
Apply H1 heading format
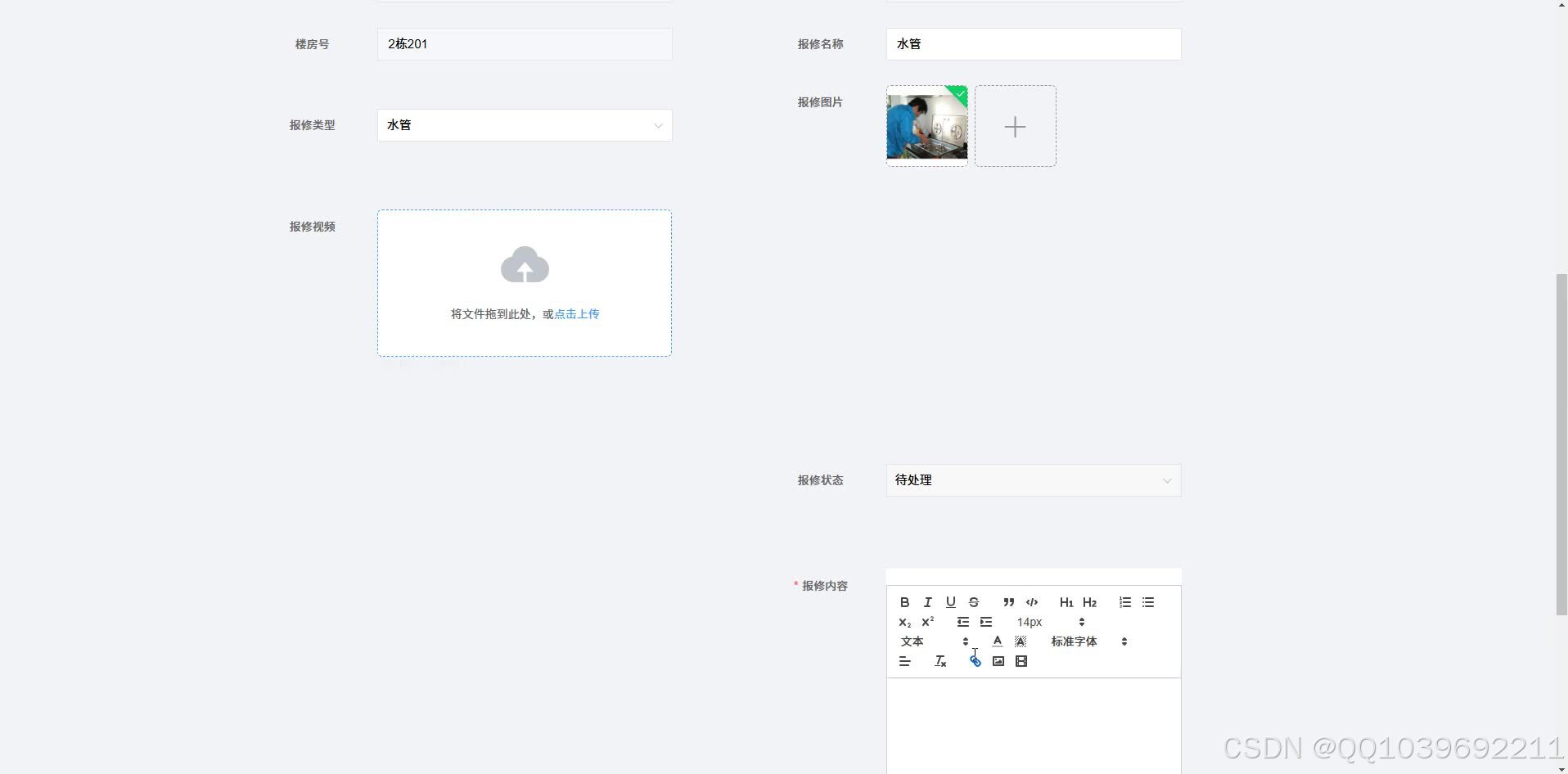1066,602
